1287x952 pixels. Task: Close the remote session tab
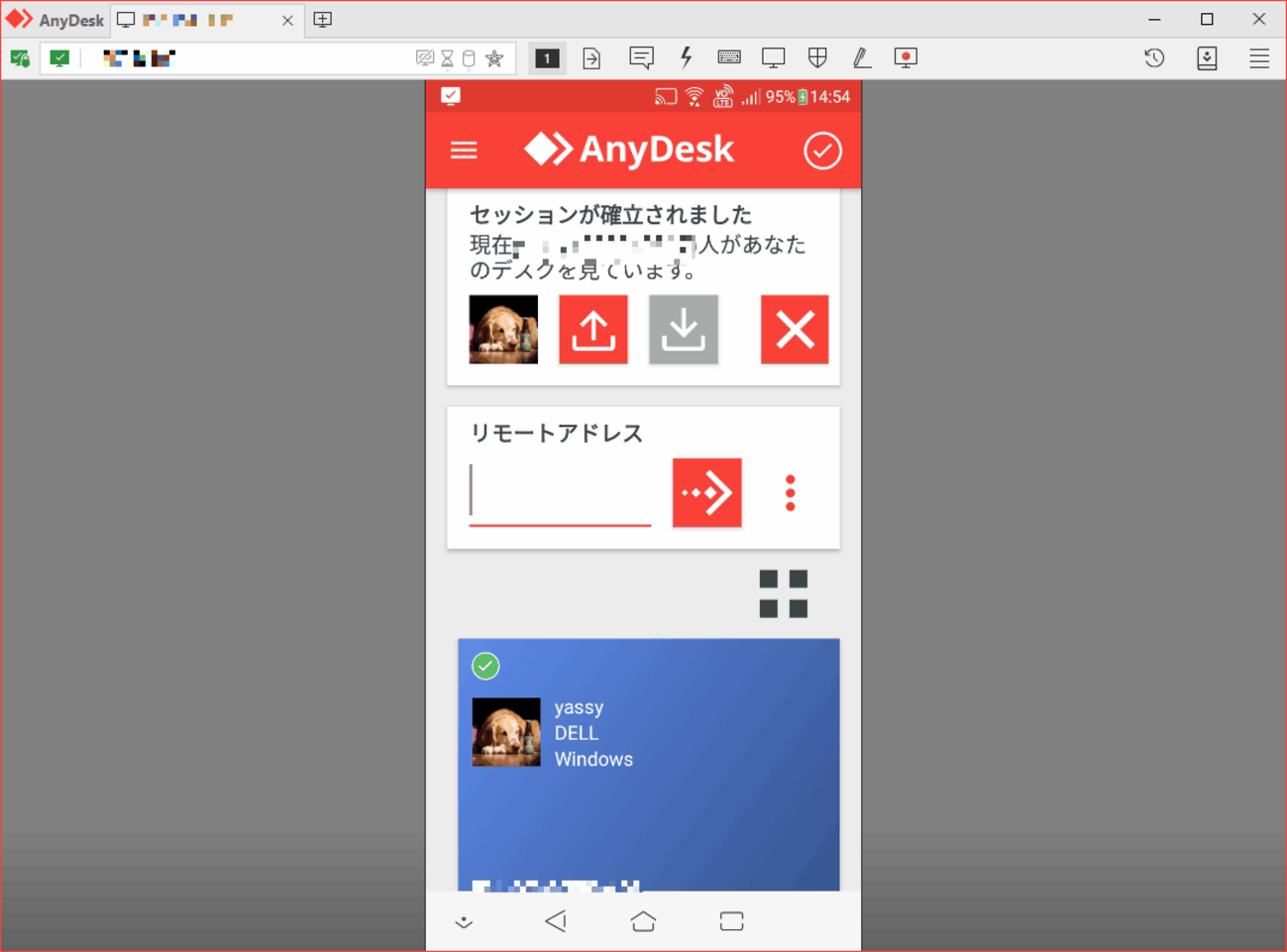[287, 20]
